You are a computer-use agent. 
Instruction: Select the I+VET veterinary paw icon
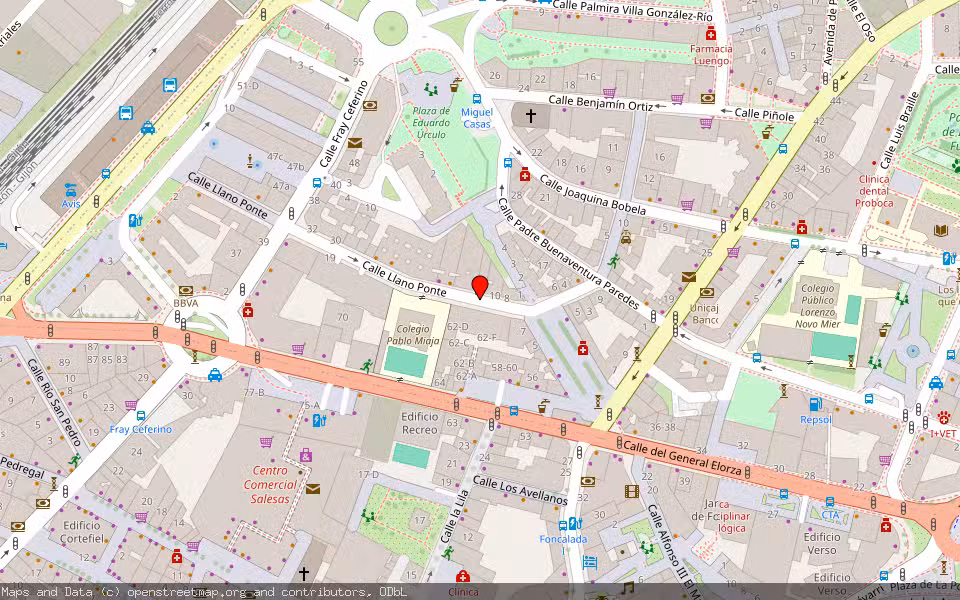coord(943,418)
